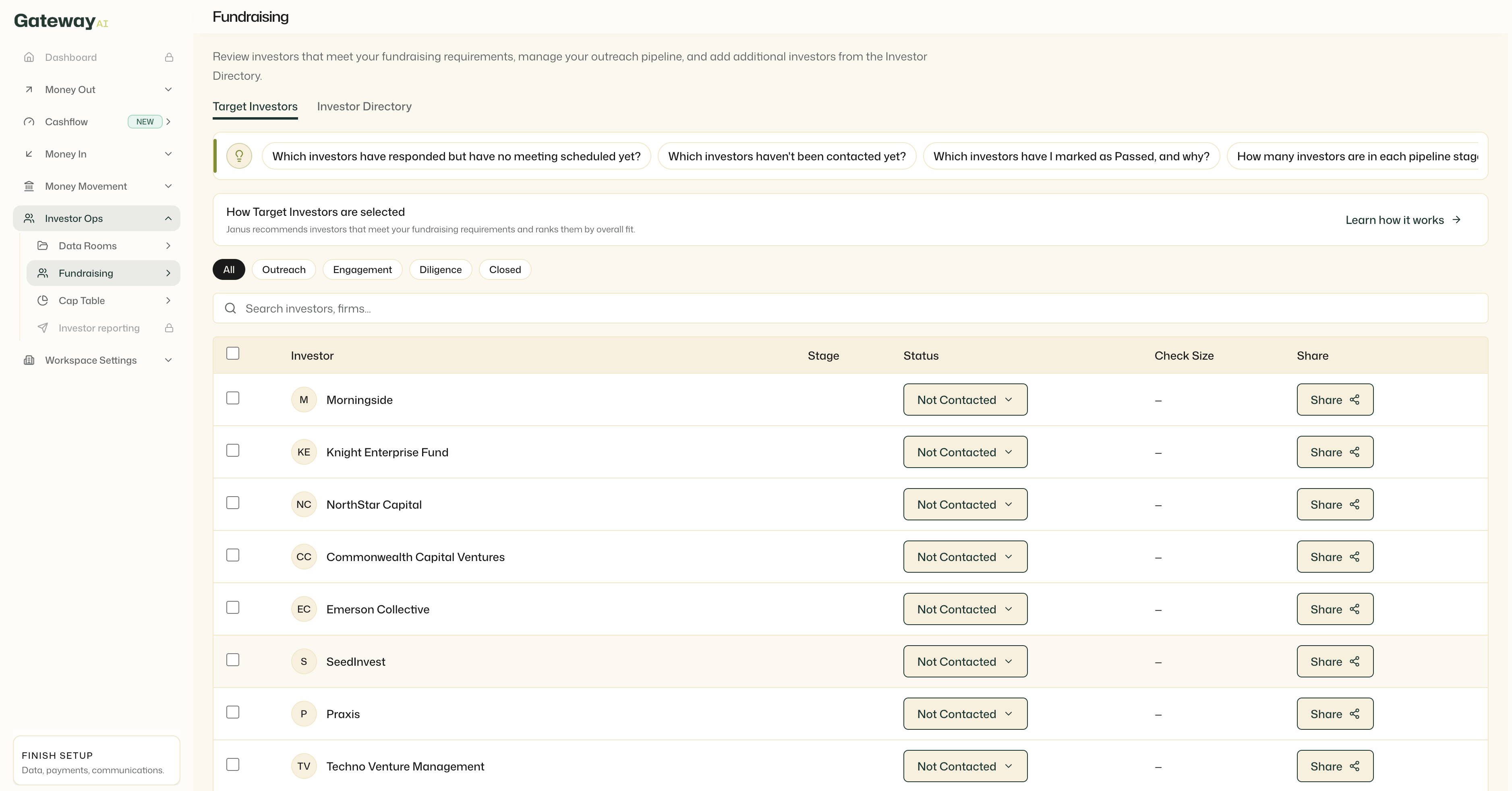Click the Investor reporting lock icon
The height and width of the screenshot is (791, 1512).
click(169, 327)
